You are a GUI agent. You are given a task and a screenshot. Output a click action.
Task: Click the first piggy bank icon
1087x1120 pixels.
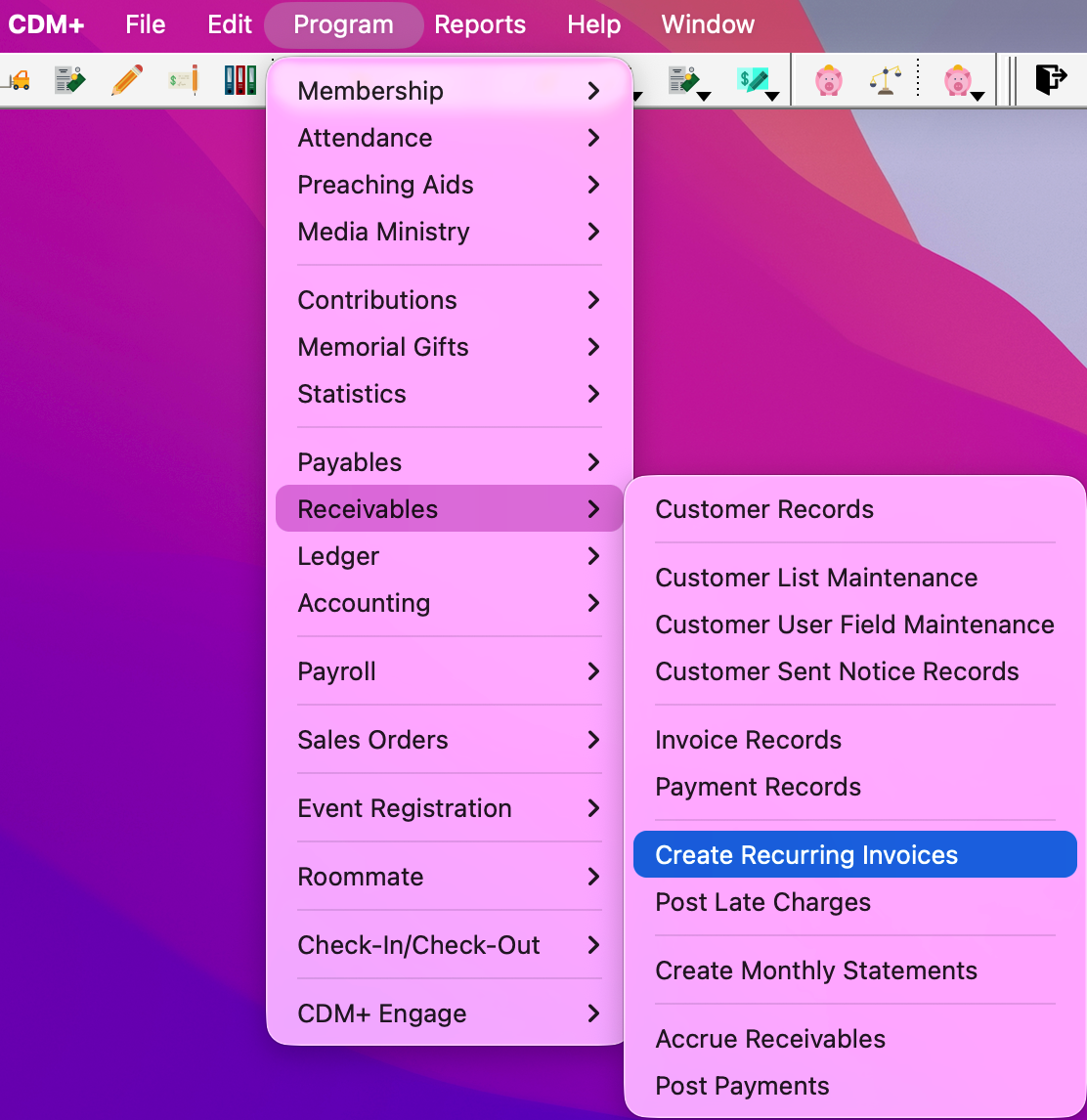[x=828, y=79]
